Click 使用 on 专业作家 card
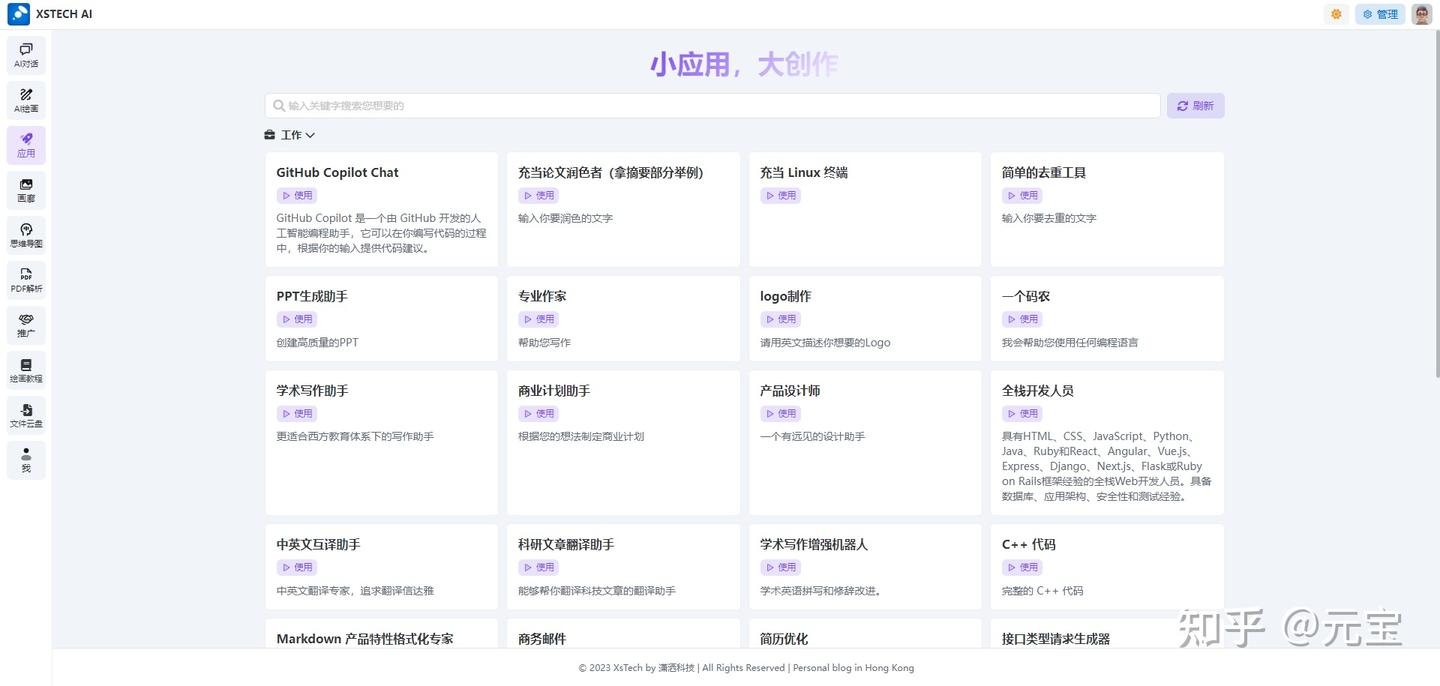Image resolution: width=1440 pixels, height=686 pixels. point(538,320)
